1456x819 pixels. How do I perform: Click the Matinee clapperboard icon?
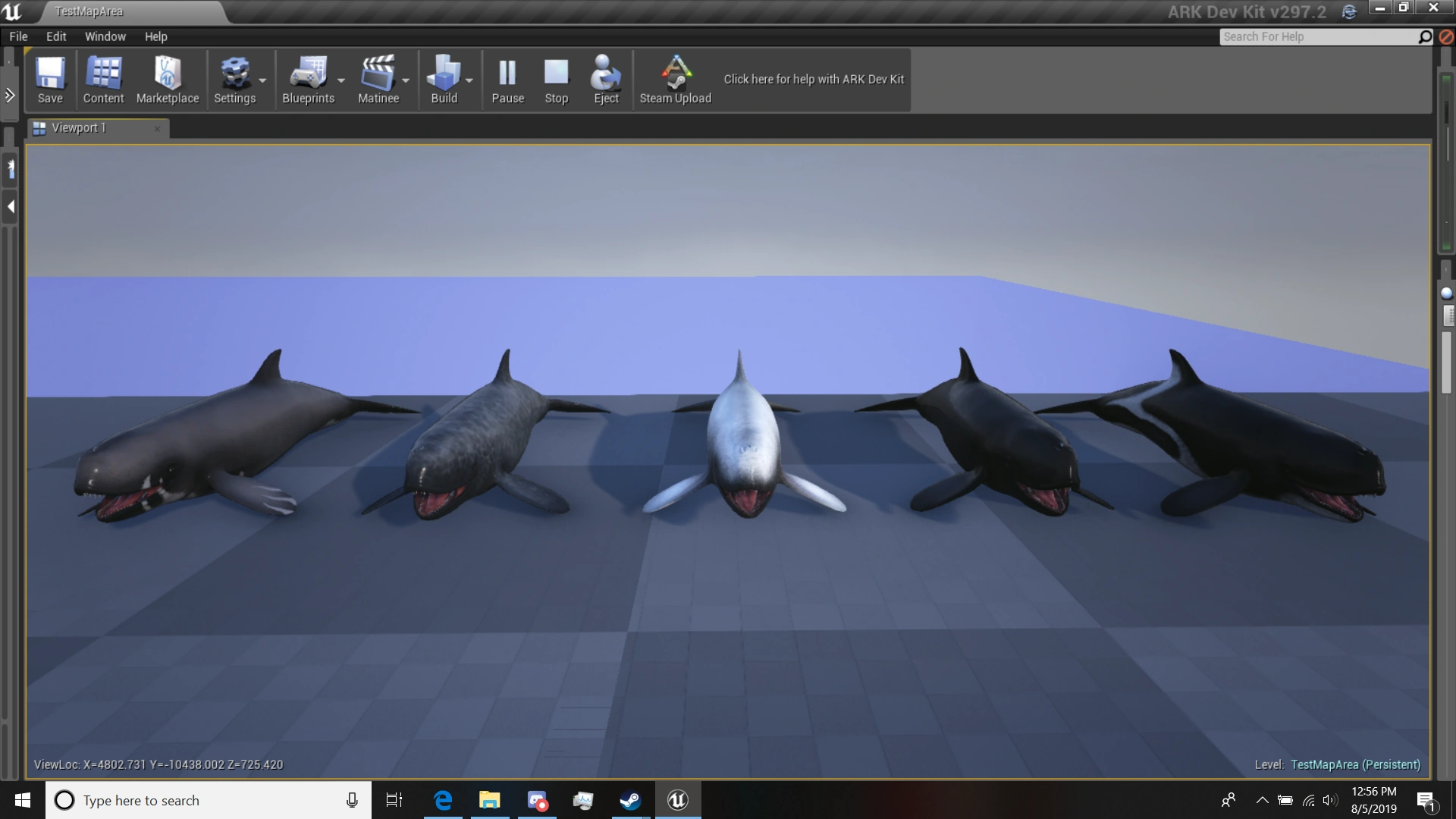coord(378,74)
